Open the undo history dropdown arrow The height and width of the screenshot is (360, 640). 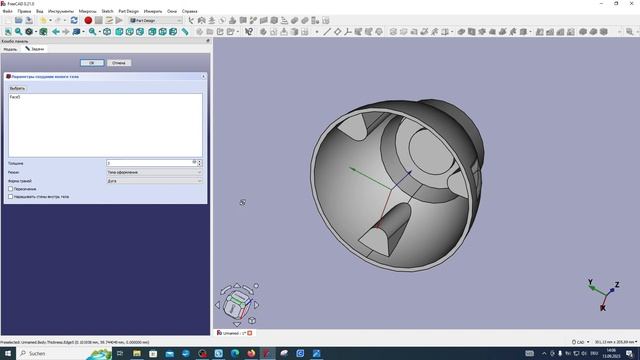click(x=50, y=20)
